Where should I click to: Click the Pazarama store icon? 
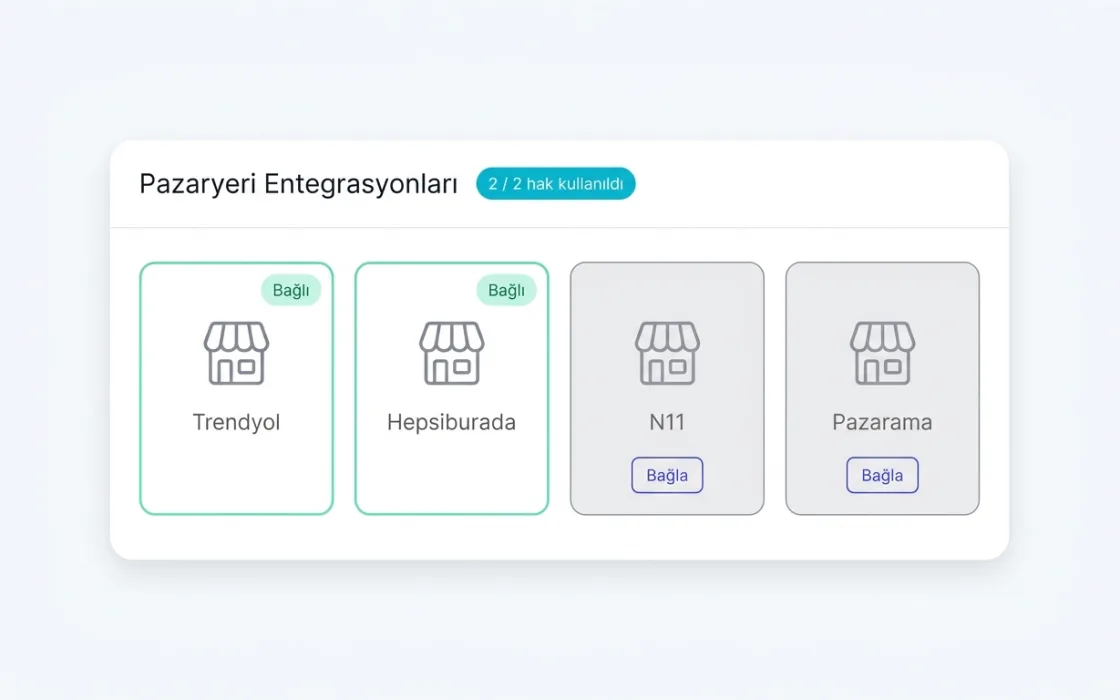[x=882, y=353]
